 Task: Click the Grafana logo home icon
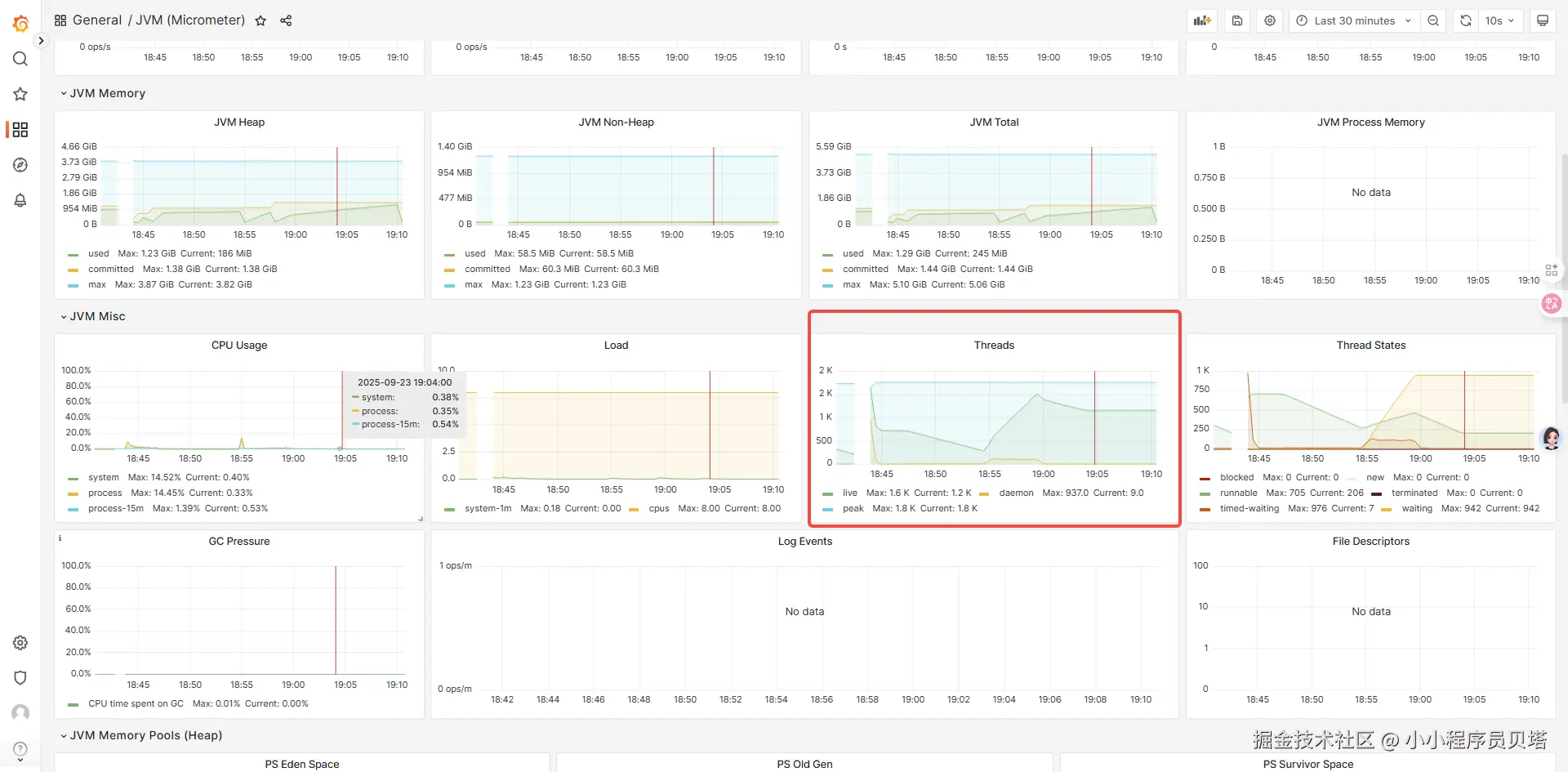pyautogui.click(x=20, y=24)
